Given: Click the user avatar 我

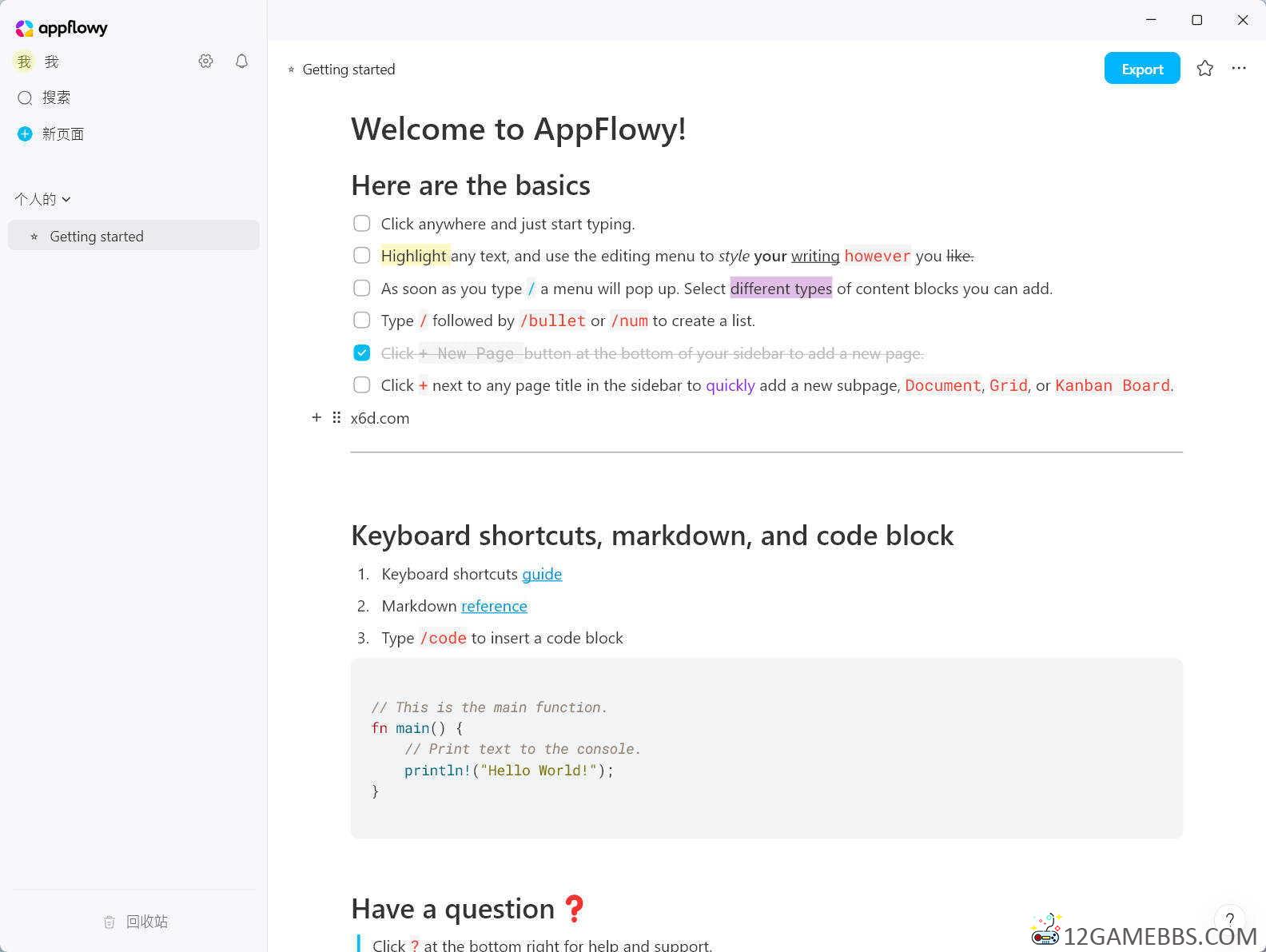Looking at the screenshot, I should point(24,62).
